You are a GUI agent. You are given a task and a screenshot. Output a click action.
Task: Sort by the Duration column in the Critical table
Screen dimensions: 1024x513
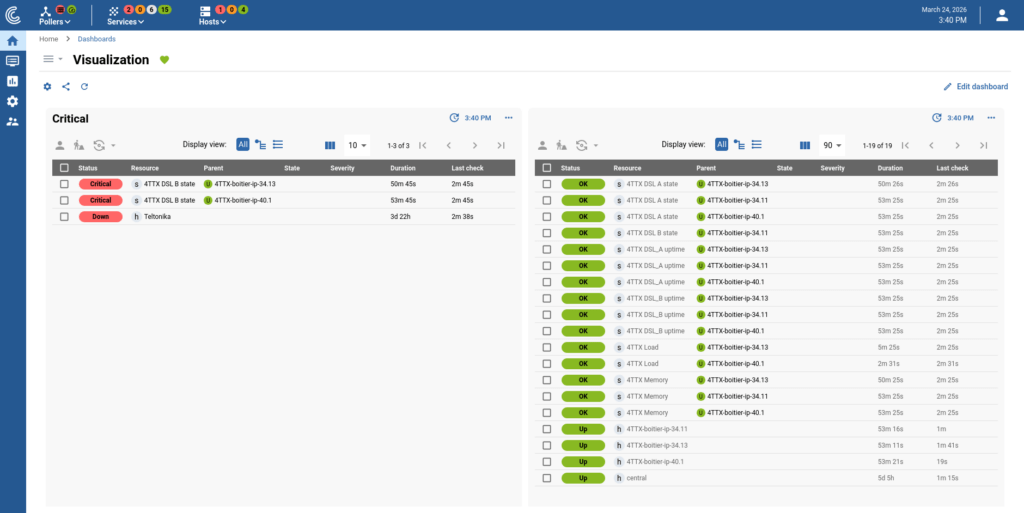click(404, 168)
